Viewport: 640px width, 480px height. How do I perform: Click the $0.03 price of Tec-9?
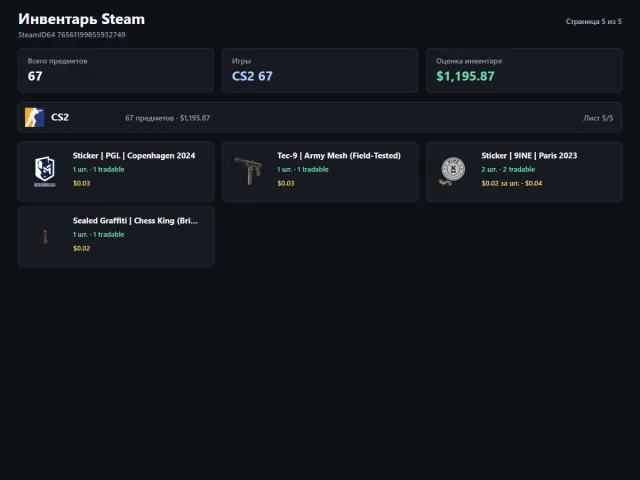[x=286, y=183]
